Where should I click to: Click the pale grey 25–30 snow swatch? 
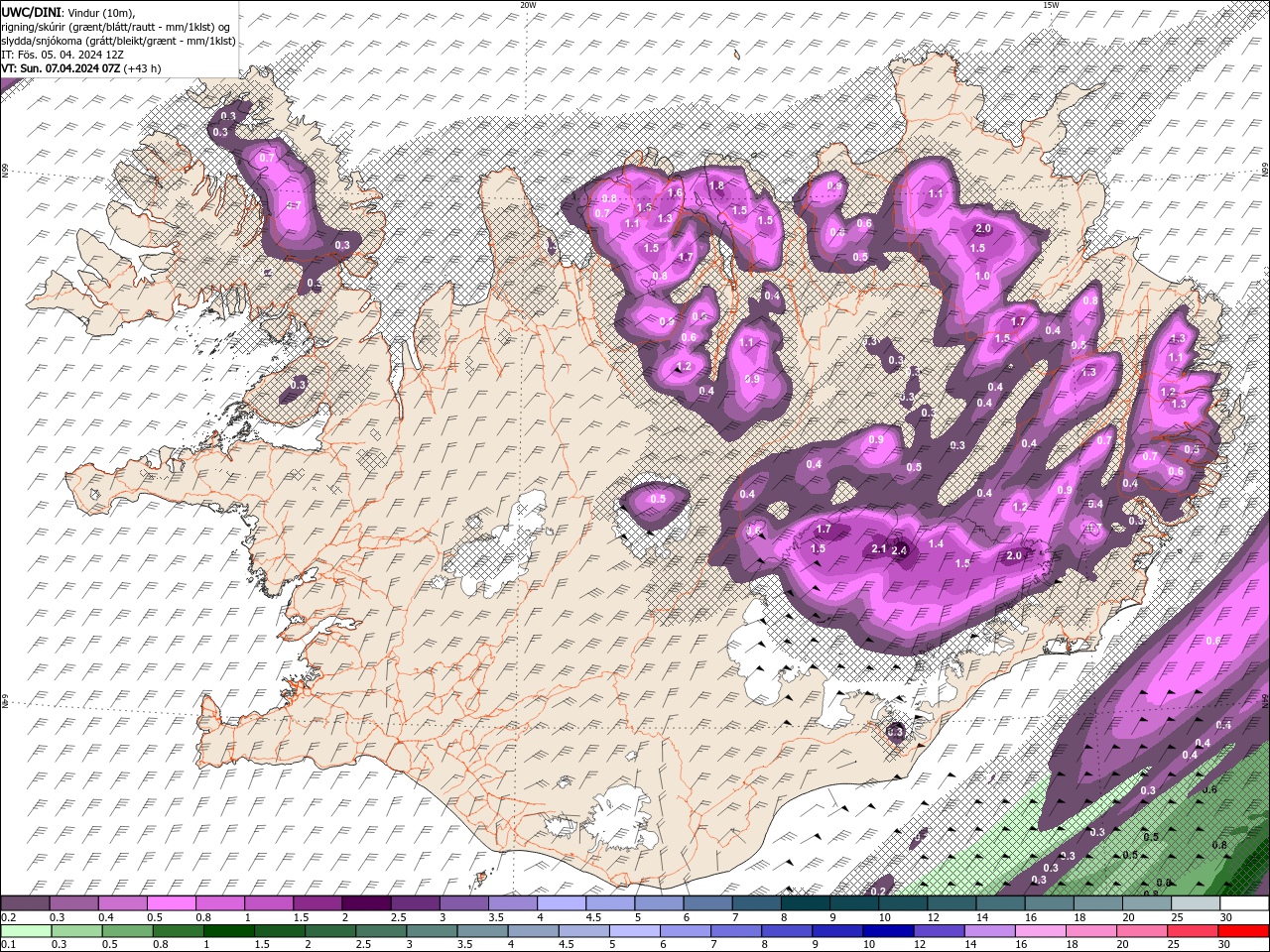point(1194,903)
